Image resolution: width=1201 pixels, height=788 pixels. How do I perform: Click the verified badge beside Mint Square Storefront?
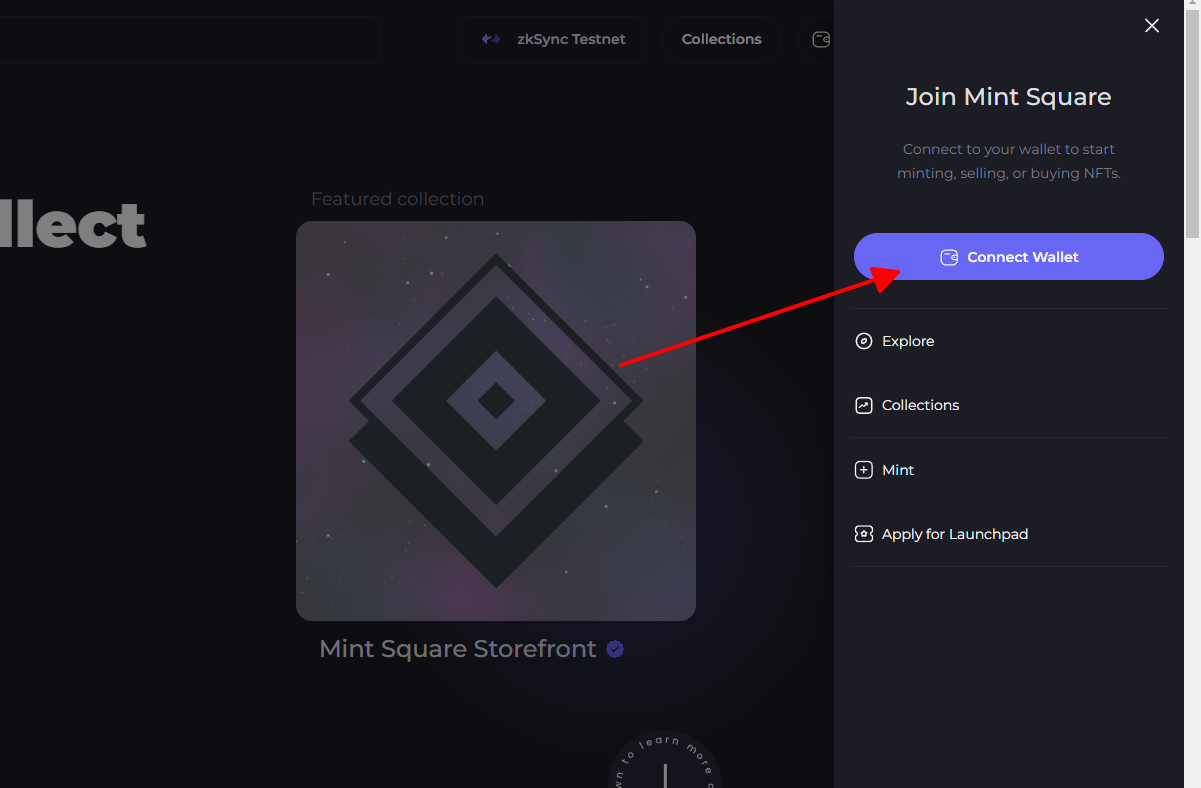click(x=615, y=649)
